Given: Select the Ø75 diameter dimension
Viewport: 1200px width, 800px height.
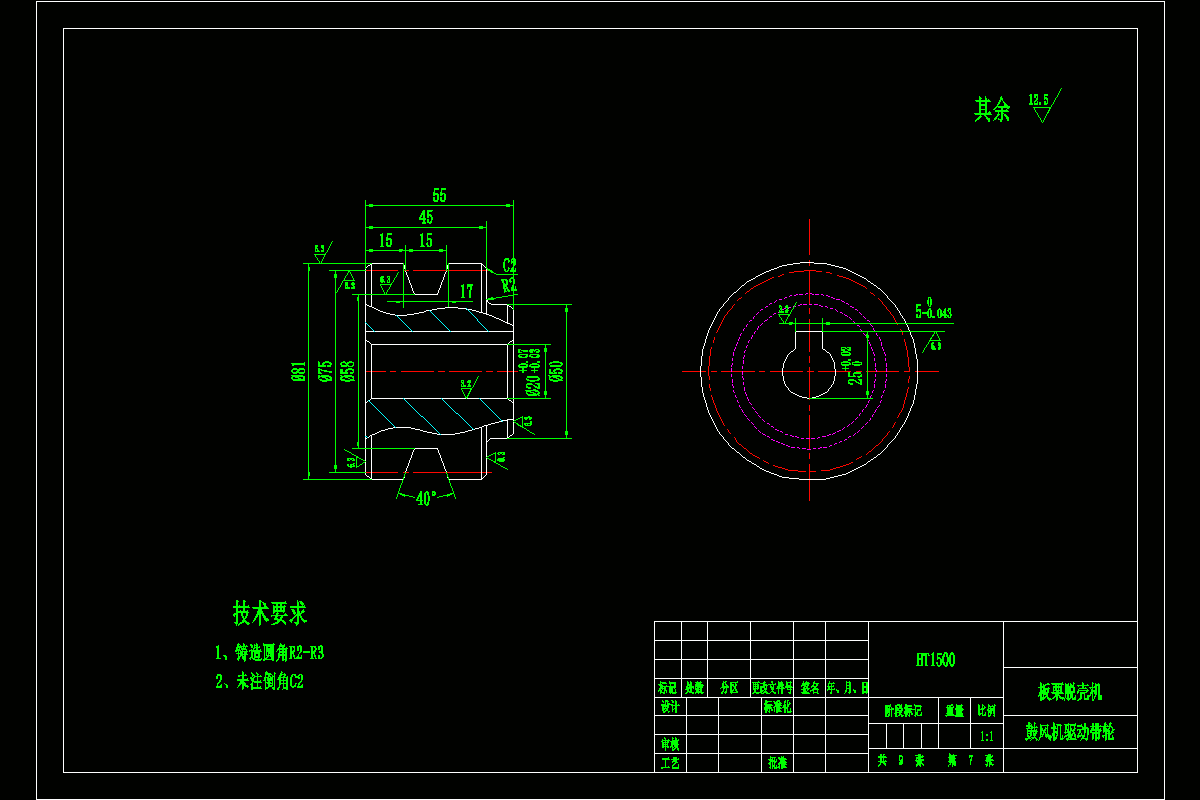Looking at the screenshot, I should coord(325,371).
